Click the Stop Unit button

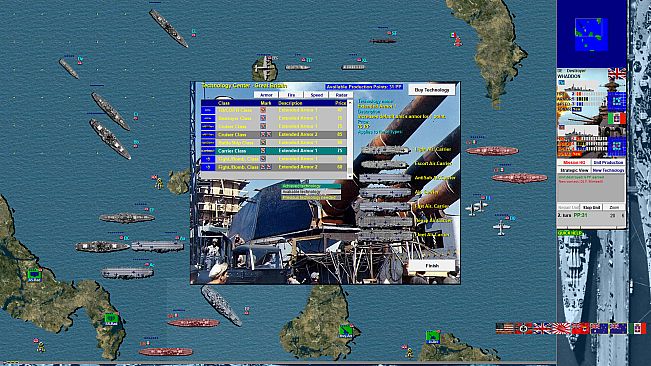(x=592, y=207)
